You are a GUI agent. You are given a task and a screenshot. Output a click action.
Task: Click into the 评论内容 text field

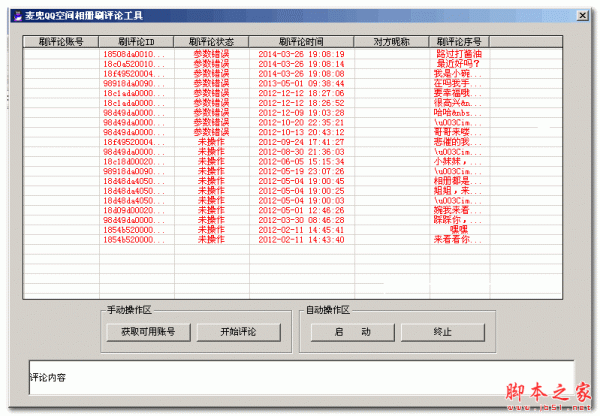[302, 377]
